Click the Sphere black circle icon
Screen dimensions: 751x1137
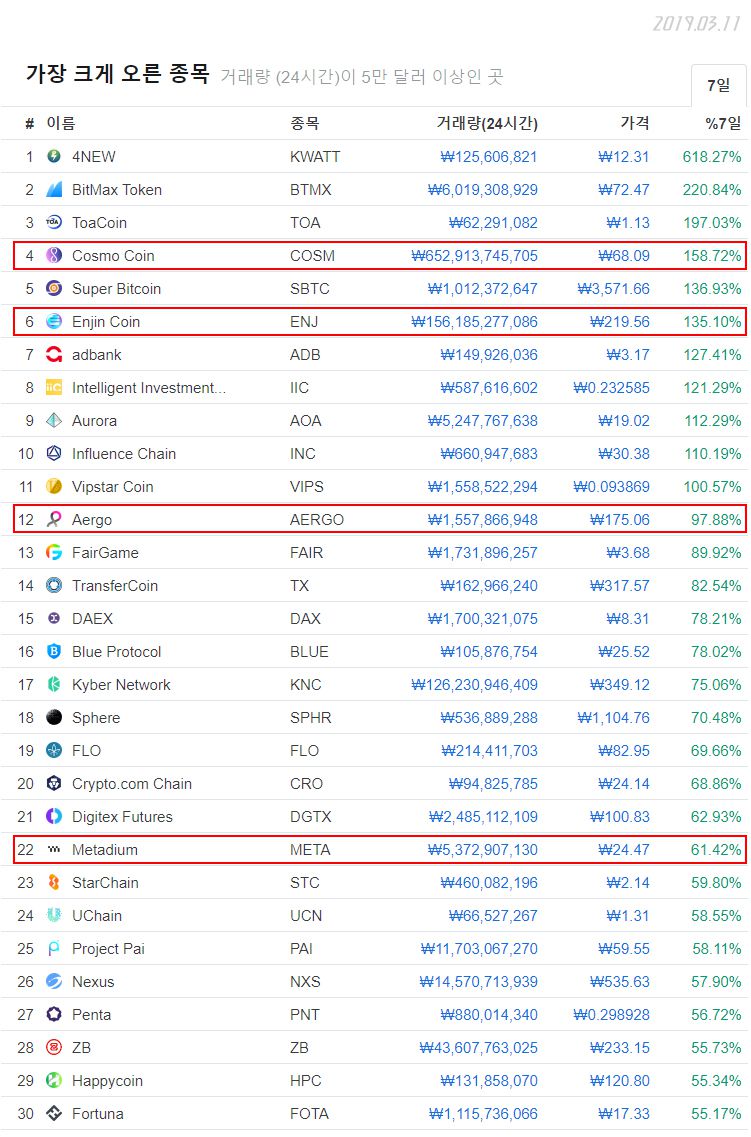pyautogui.click(x=54, y=717)
